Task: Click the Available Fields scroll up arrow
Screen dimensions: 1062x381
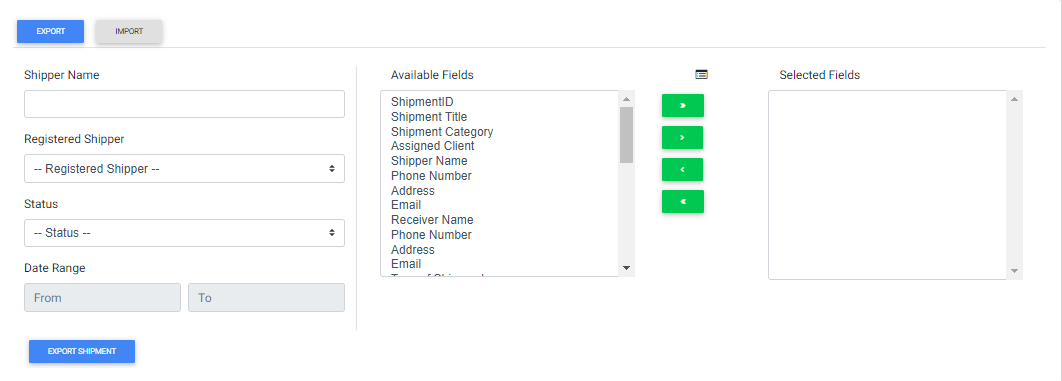Action: [626, 99]
